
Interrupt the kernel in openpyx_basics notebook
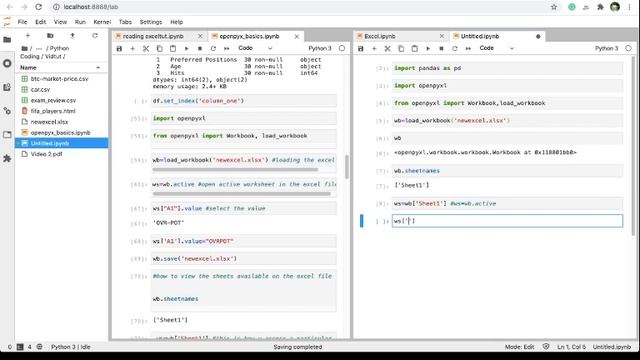click(200, 49)
